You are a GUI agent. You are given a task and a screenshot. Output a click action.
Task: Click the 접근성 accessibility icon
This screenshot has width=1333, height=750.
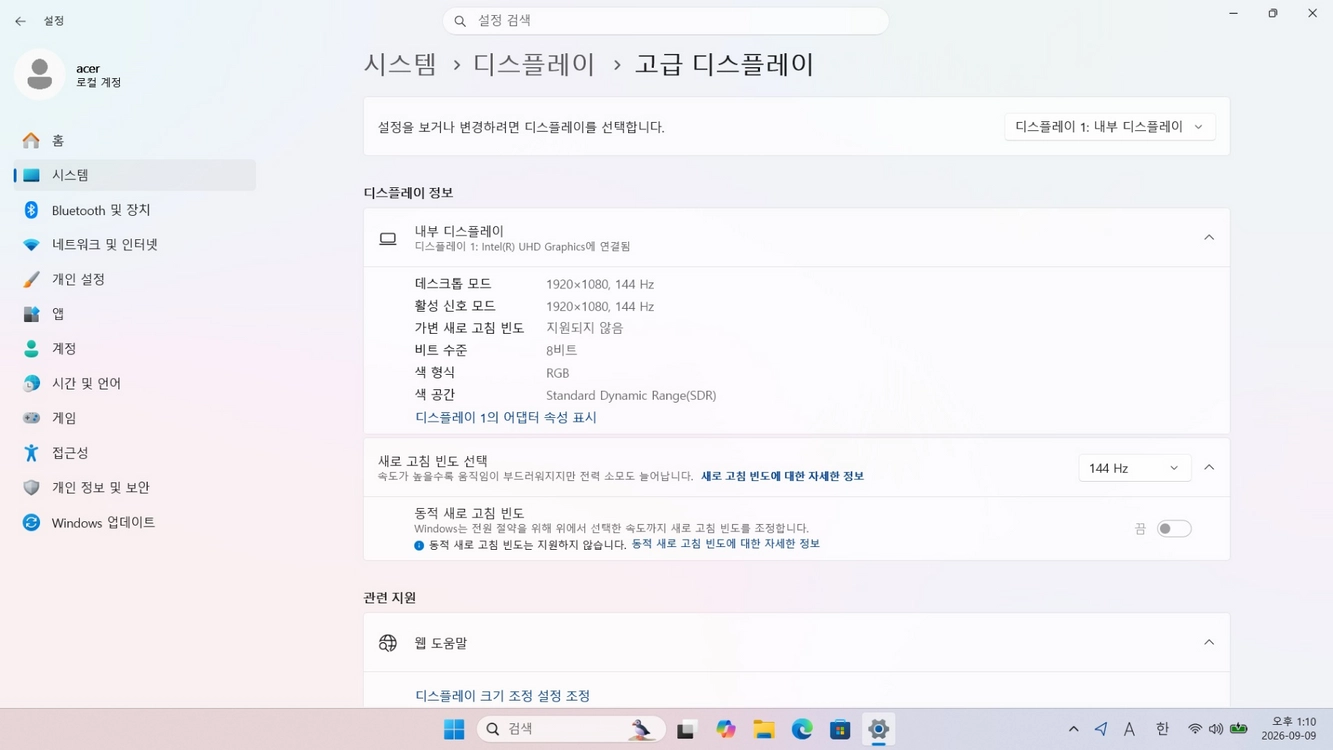(31, 453)
